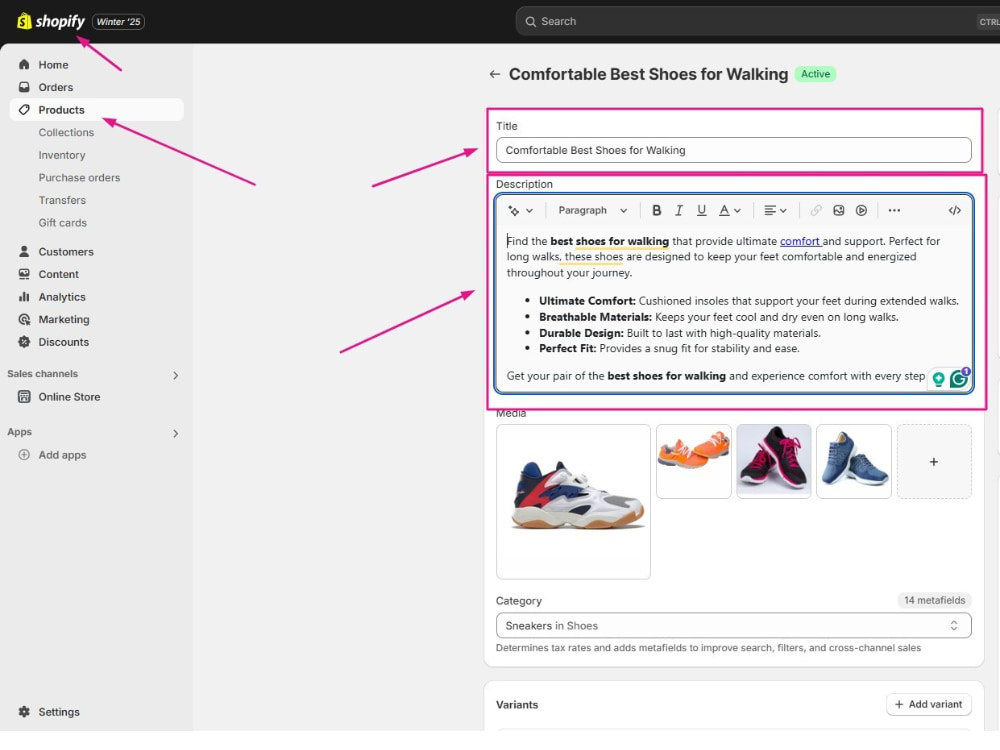This screenshot has width=1000, height=750.
Task: Go to Inventory
Action: (x=62, y=155)
